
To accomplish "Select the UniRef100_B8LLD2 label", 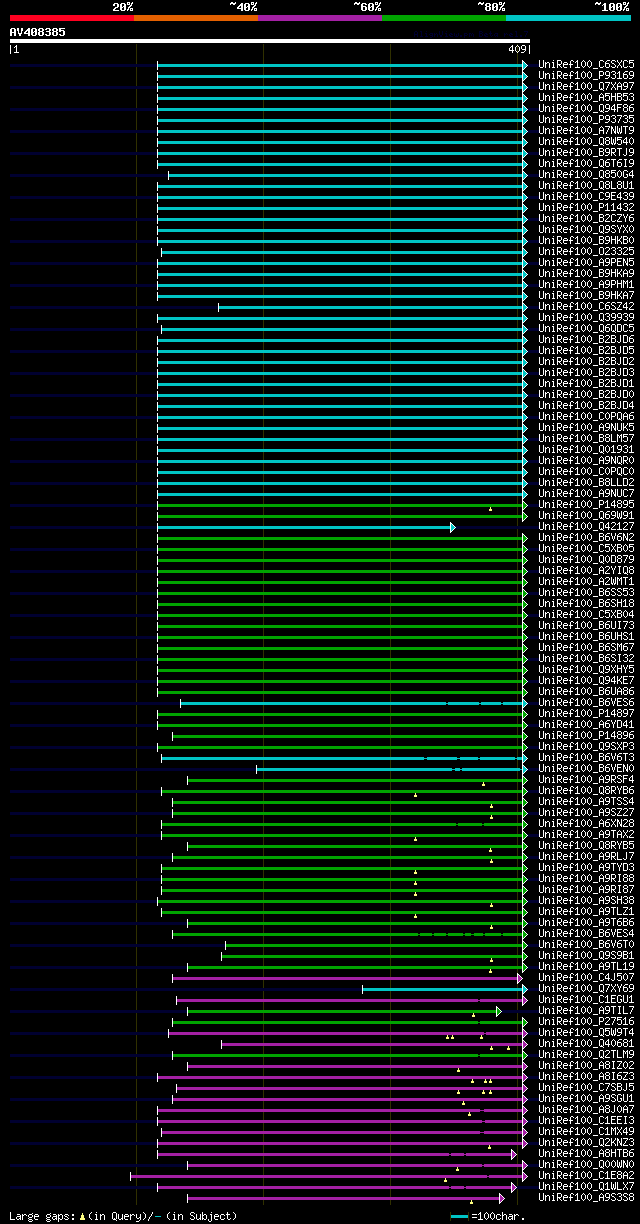I will (586, 483).
